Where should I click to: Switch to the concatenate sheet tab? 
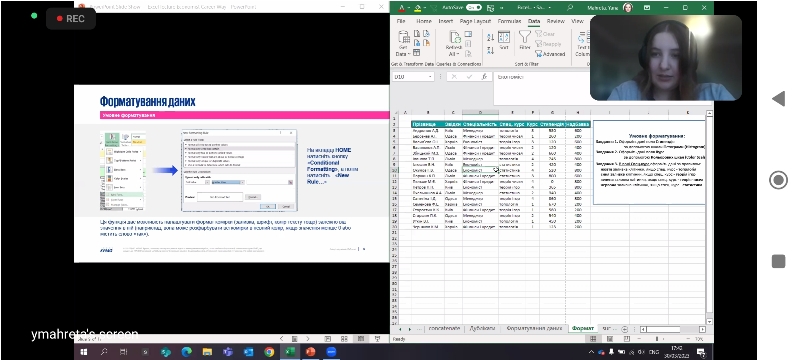(444, 328)
